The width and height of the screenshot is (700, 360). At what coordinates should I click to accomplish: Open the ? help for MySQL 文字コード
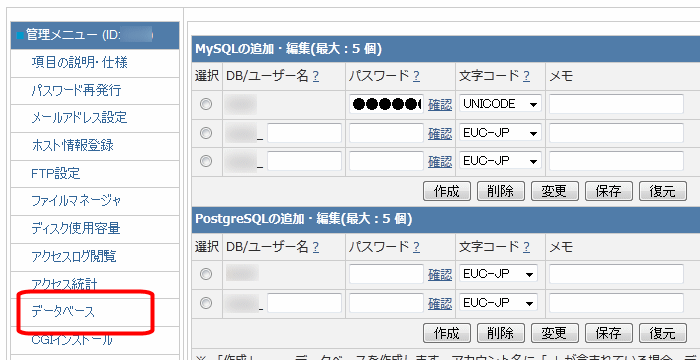point(526,76)
